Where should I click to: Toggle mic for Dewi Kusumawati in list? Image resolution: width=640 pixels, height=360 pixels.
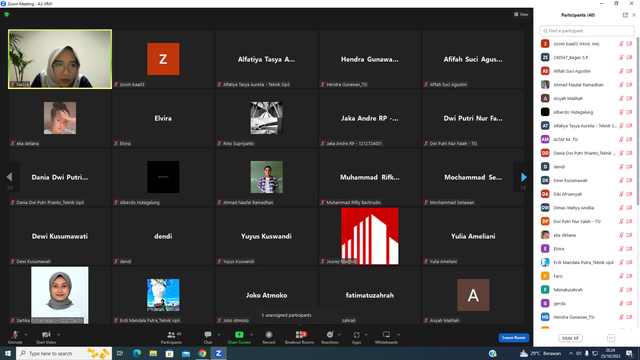click(621, 180)
